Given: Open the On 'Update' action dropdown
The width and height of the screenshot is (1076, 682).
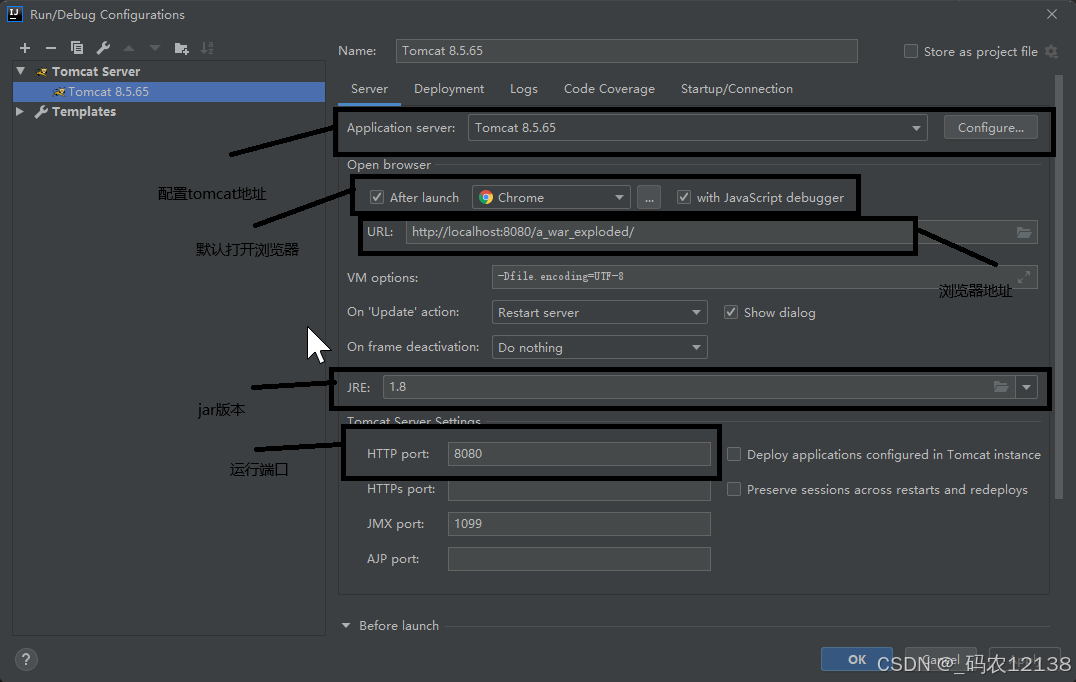Looking at the screenshot, I should point(599,312).
